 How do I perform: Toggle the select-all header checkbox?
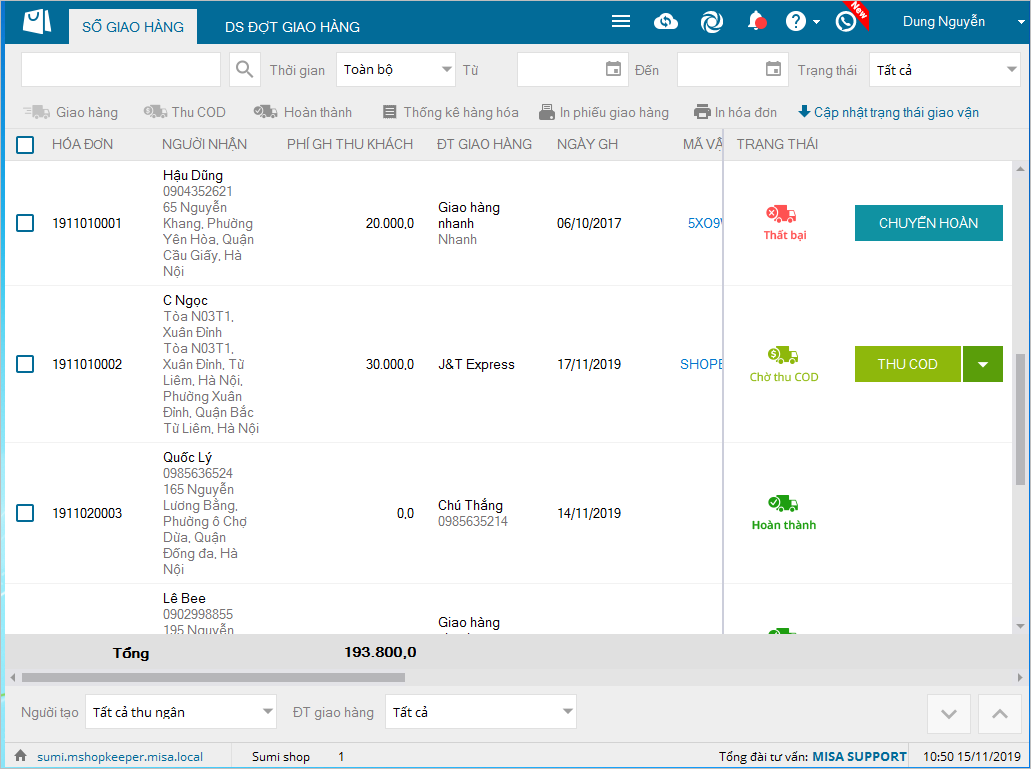[x=25, y=145]
